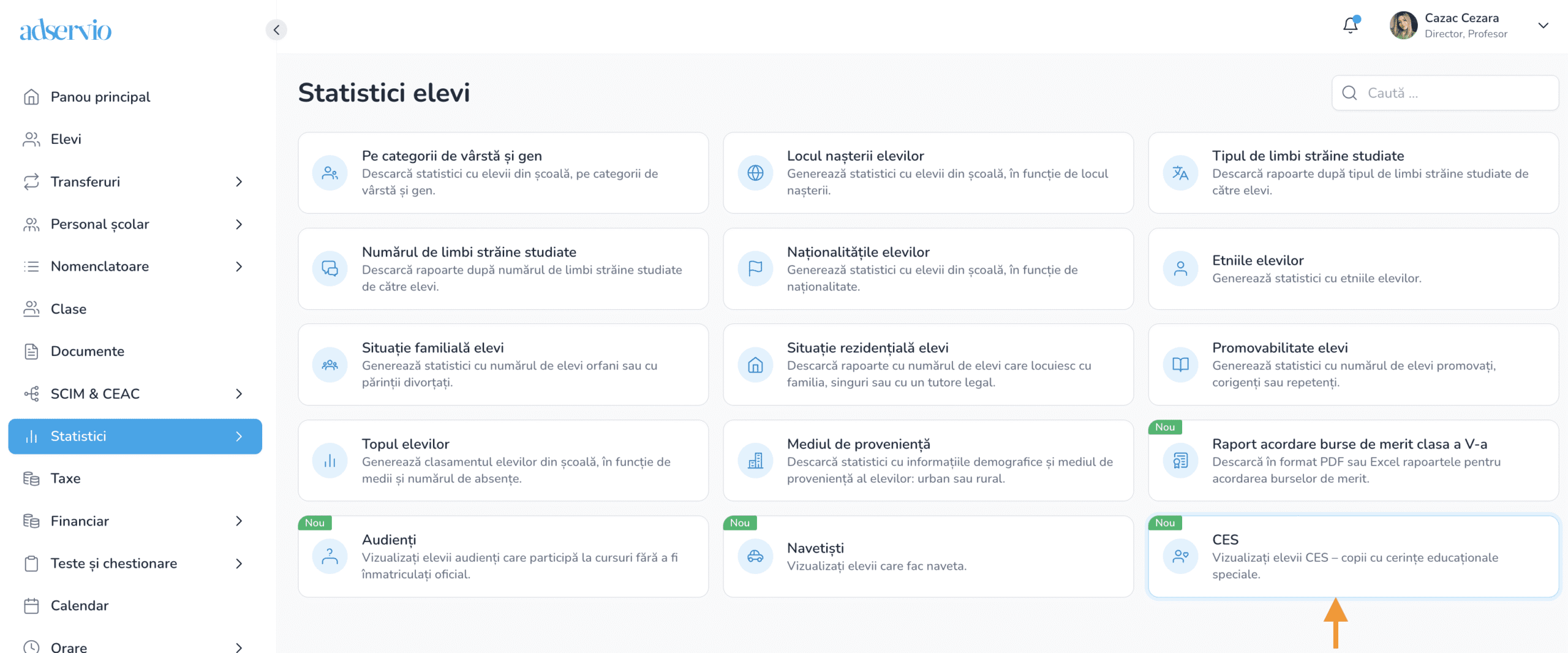Click the translate icon for Tipul de limbi străine
This screenshot has width=1568, height=653.
click(1180, 173)
